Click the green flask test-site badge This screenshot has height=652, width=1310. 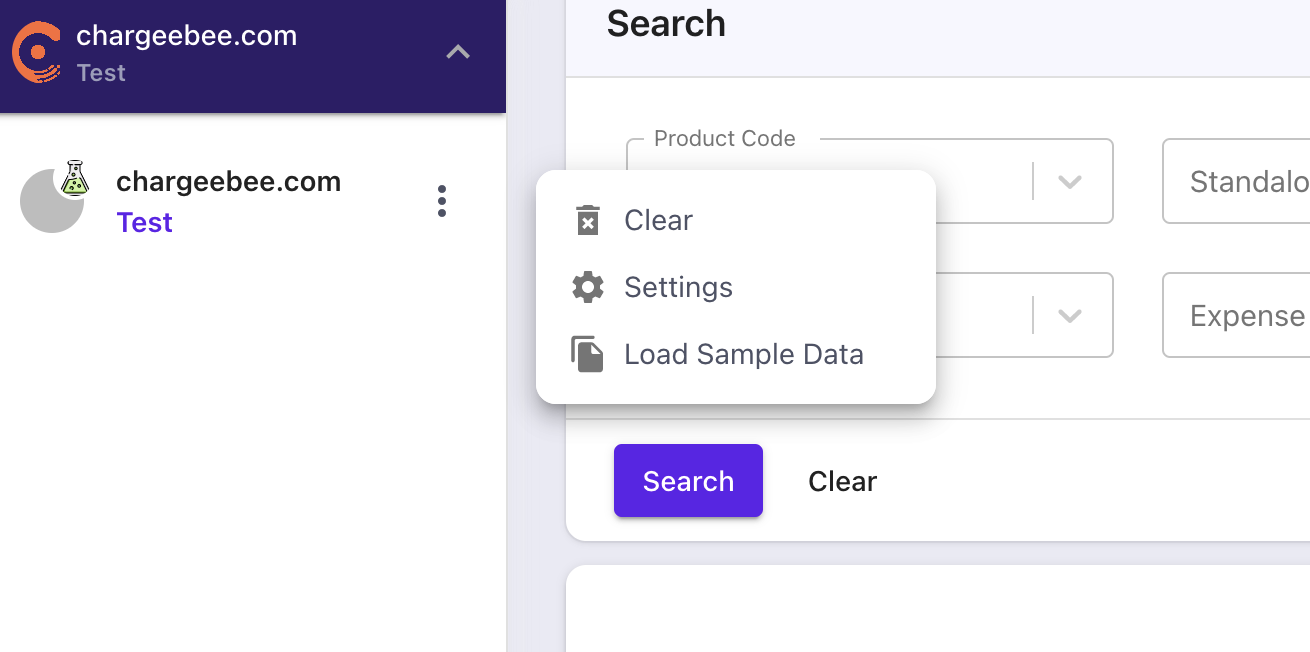pos(74,178)
